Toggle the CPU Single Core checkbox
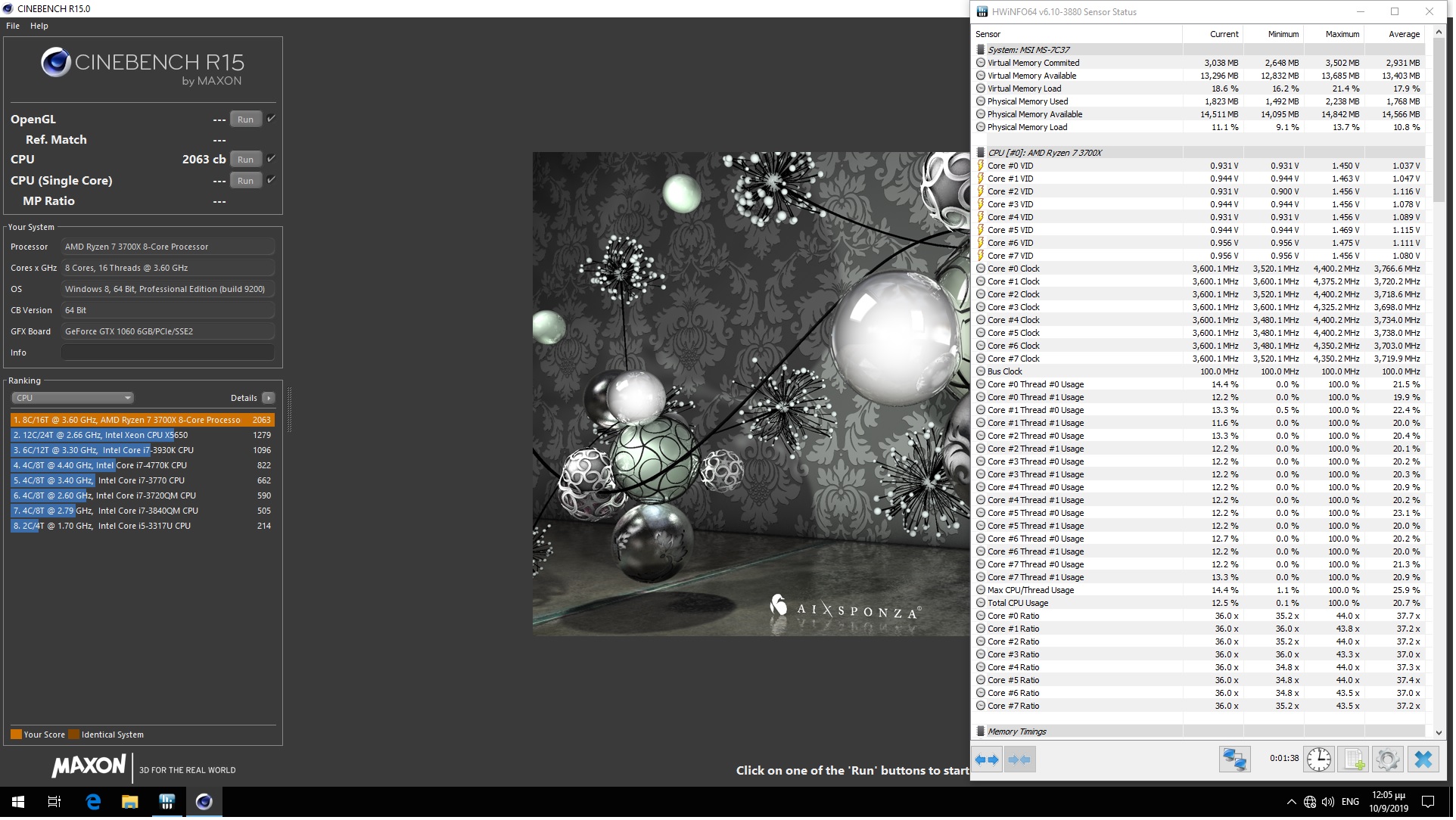Screen dimensions: 1456x820 tap(272, 180)
